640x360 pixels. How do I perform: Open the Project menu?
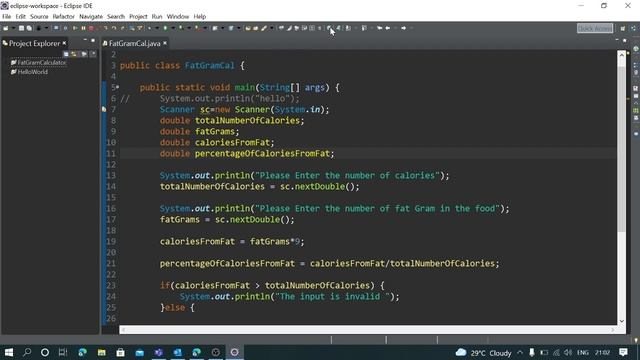[x=138, y=17]
